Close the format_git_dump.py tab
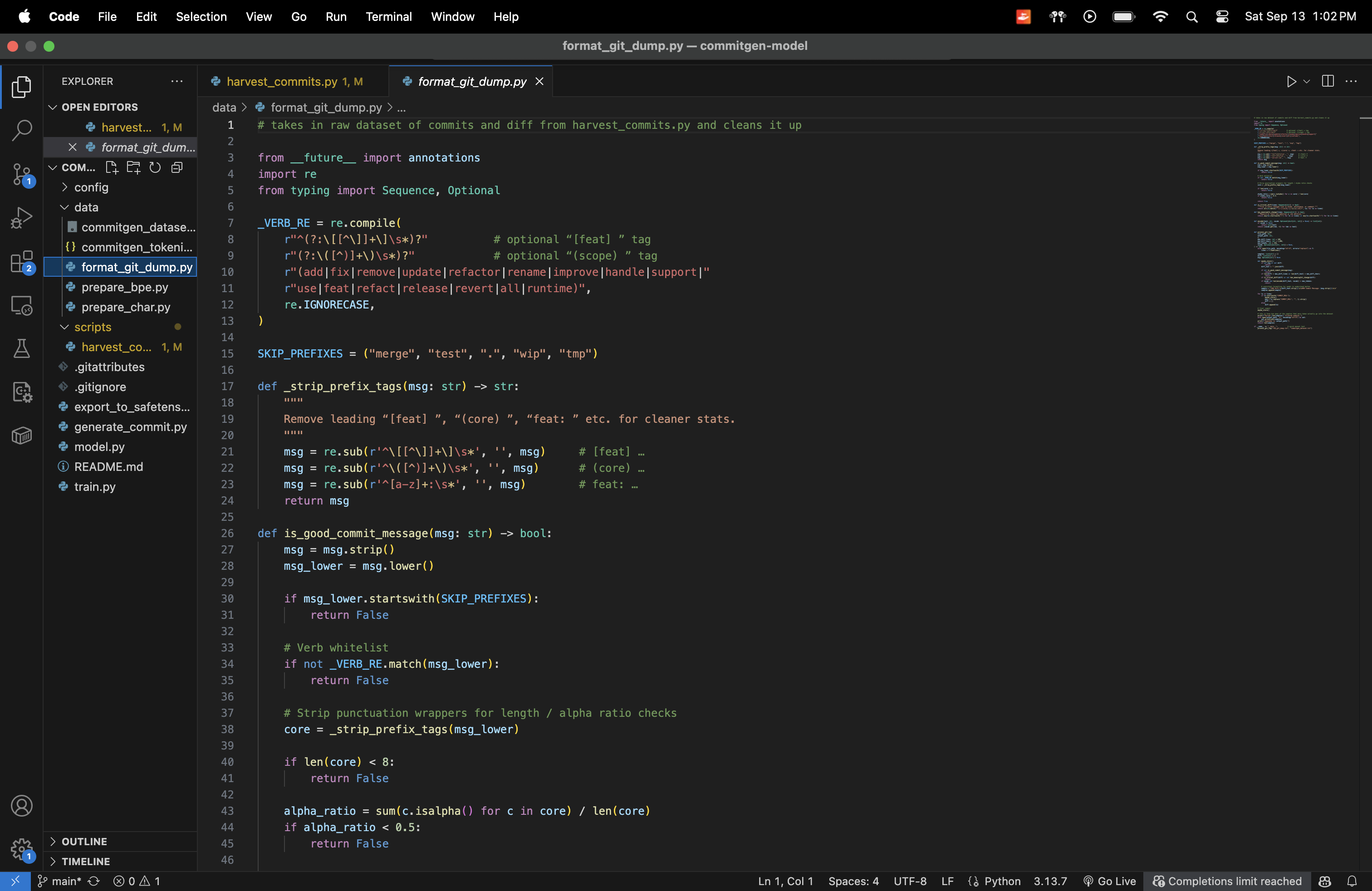 539,81
